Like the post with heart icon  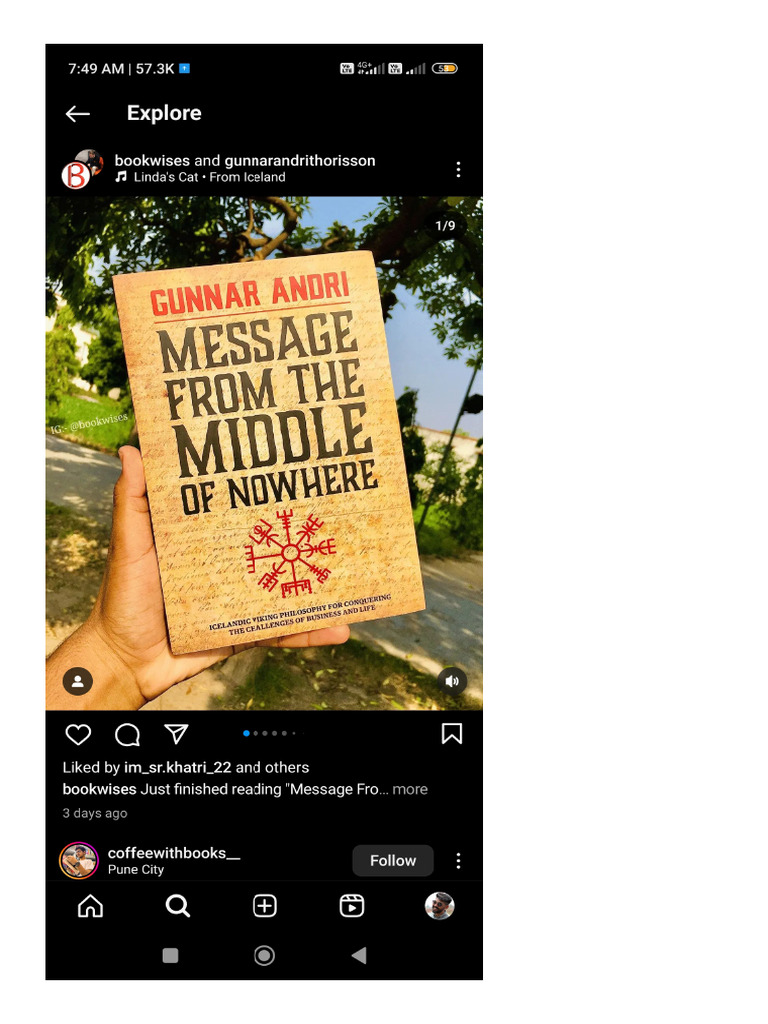[x=78, y=734]
